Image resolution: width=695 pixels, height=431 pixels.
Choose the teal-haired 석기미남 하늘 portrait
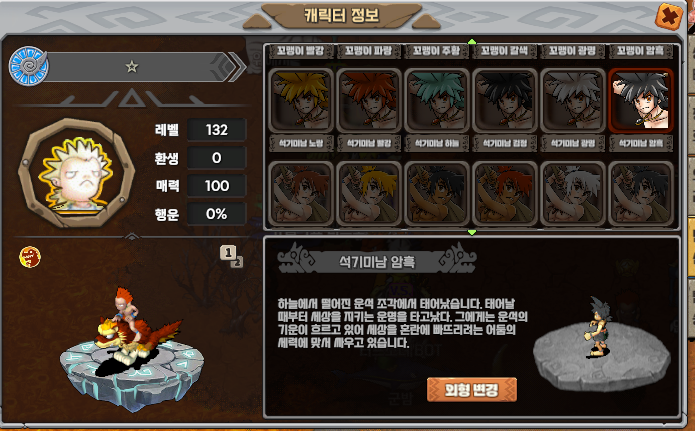click(437, 100)
